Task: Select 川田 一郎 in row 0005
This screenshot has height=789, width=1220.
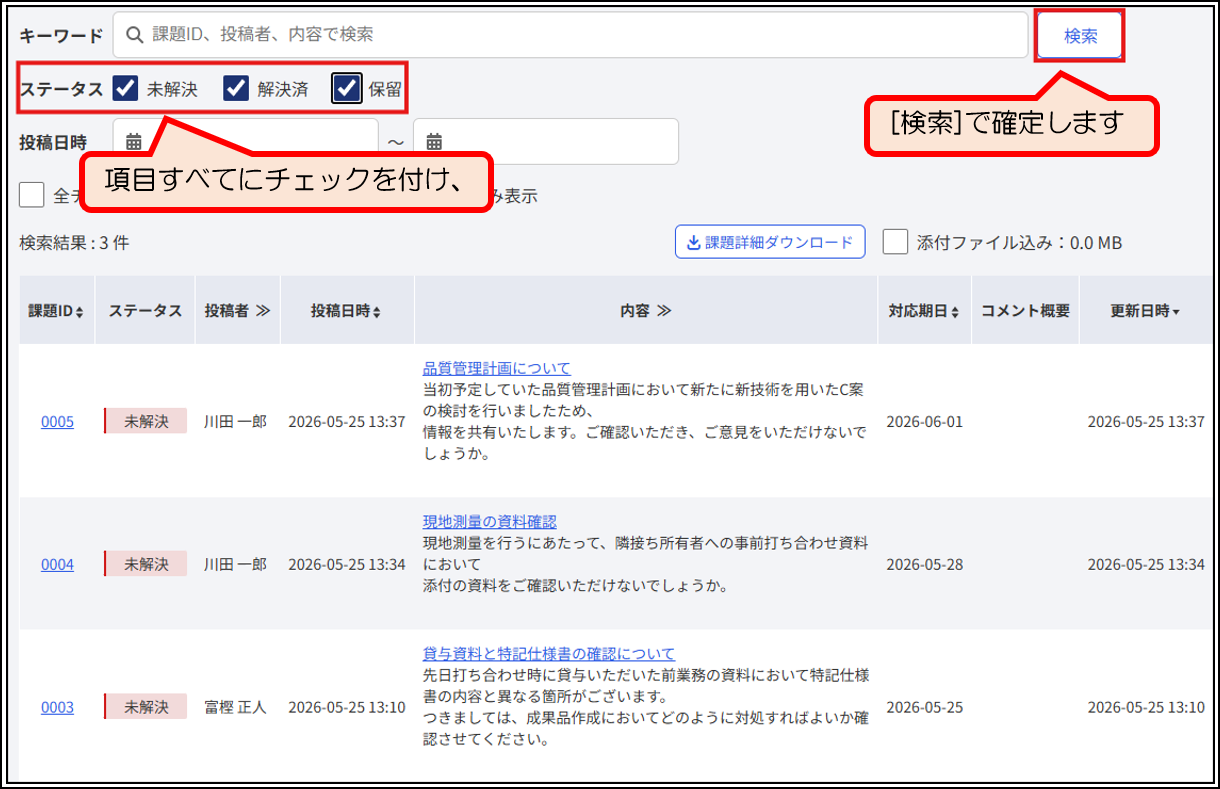Action: pos(235,421)
